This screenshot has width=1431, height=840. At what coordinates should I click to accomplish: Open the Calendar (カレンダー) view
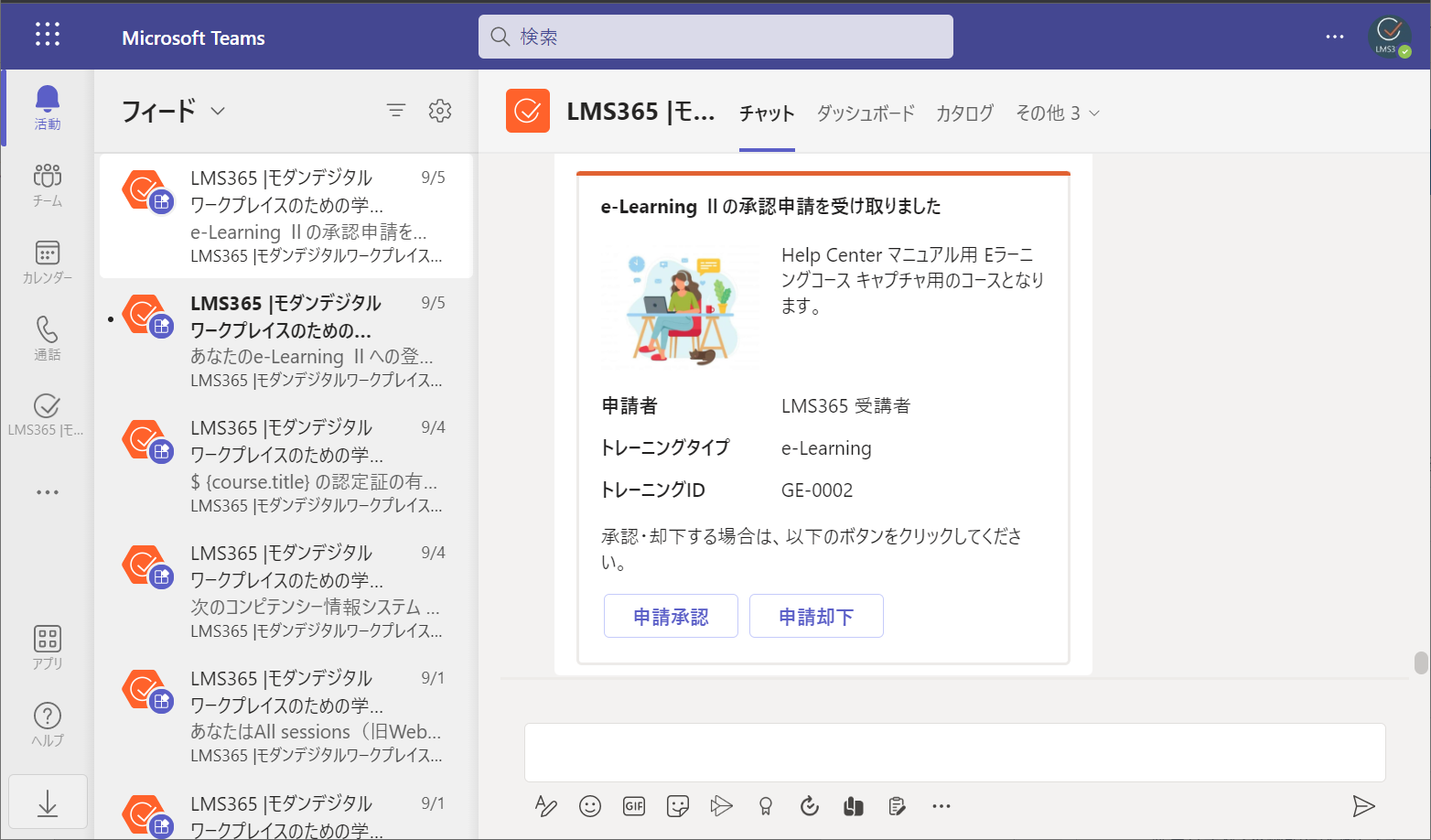[x=48, y=262]
